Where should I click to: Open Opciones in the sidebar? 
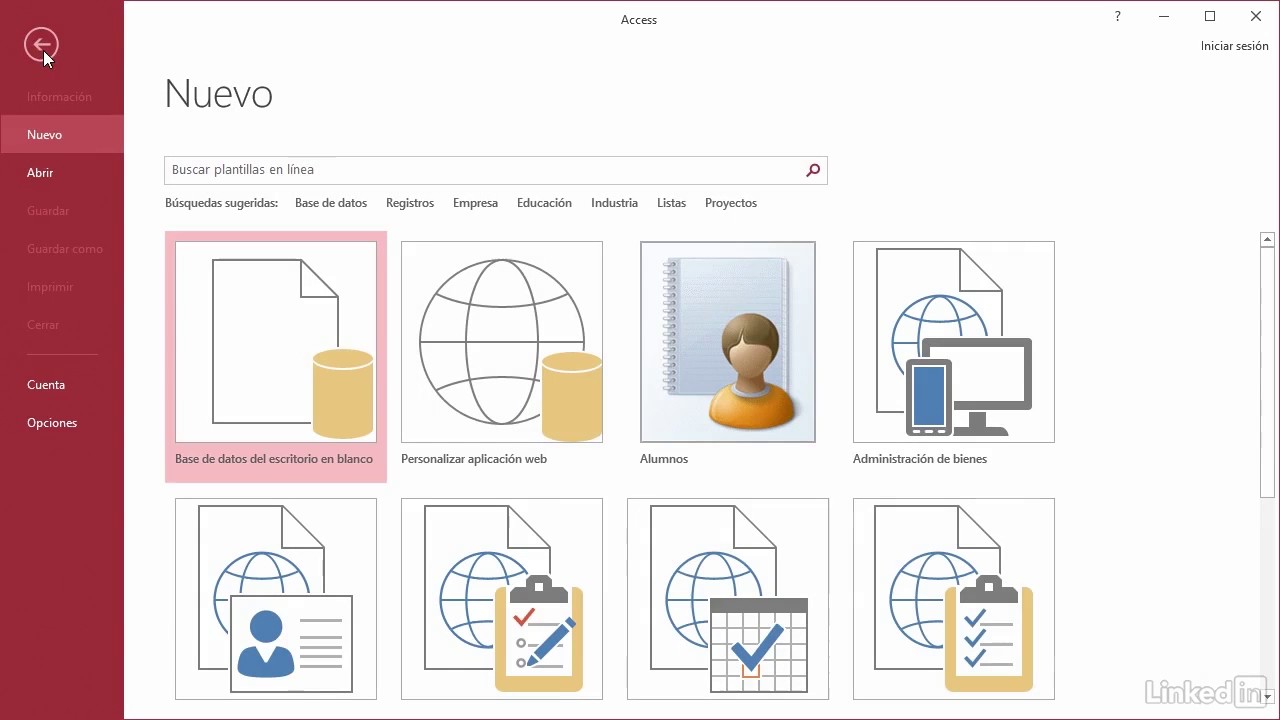click(x=62, y=423)
